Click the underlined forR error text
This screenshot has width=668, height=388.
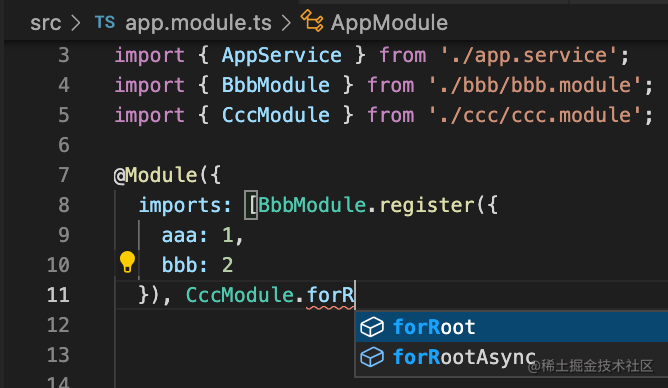(x=330, y=295)
